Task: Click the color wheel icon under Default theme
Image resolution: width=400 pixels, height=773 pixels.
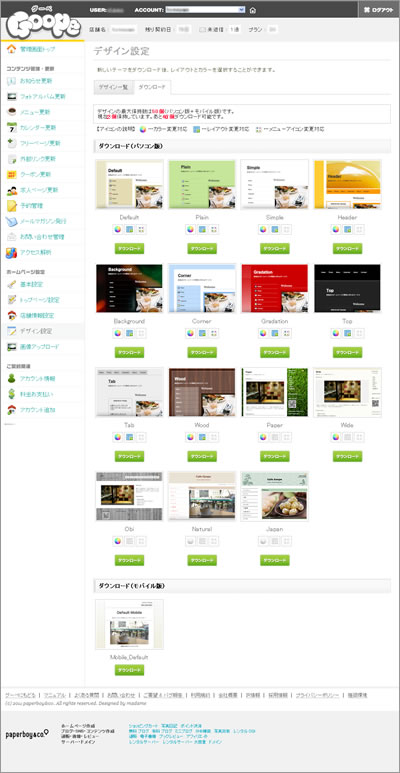Action: [118, 229]
